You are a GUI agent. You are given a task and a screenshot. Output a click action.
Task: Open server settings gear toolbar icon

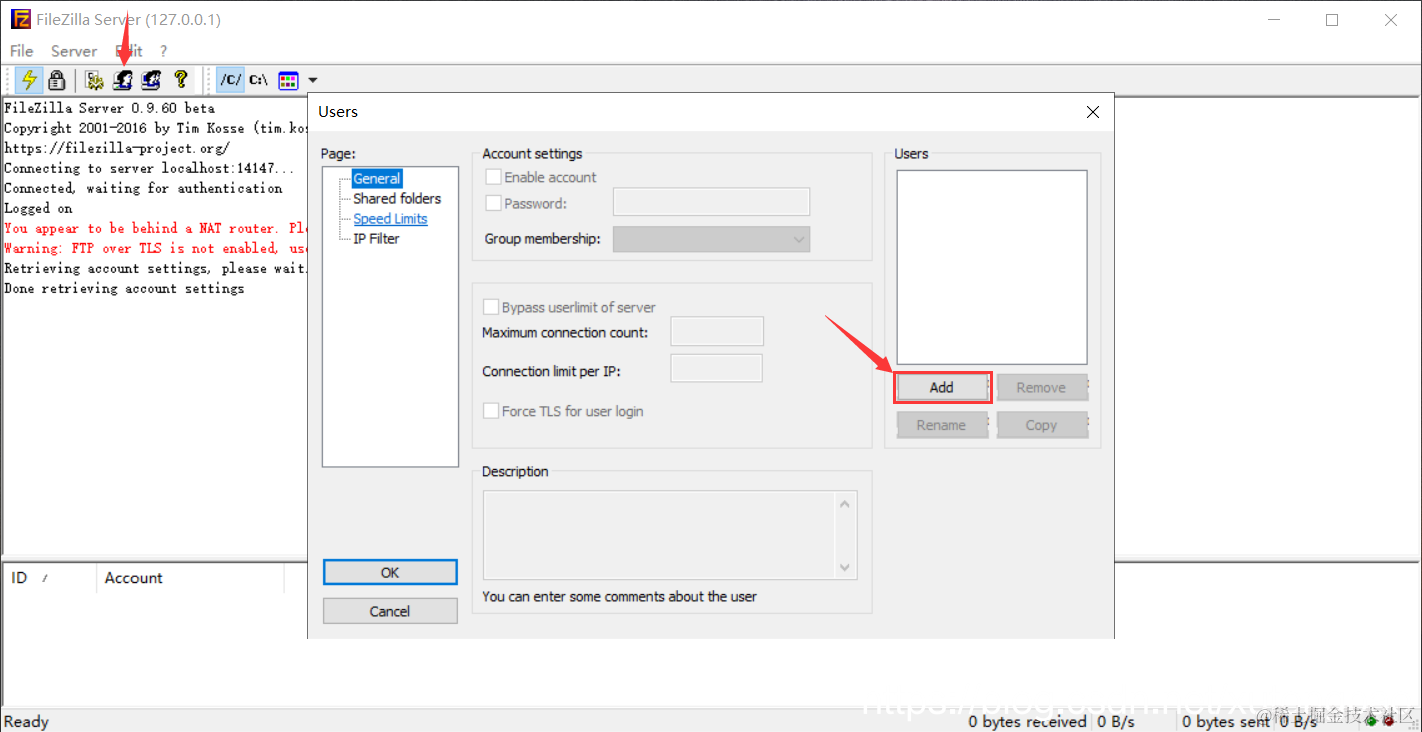coord(95,80)
